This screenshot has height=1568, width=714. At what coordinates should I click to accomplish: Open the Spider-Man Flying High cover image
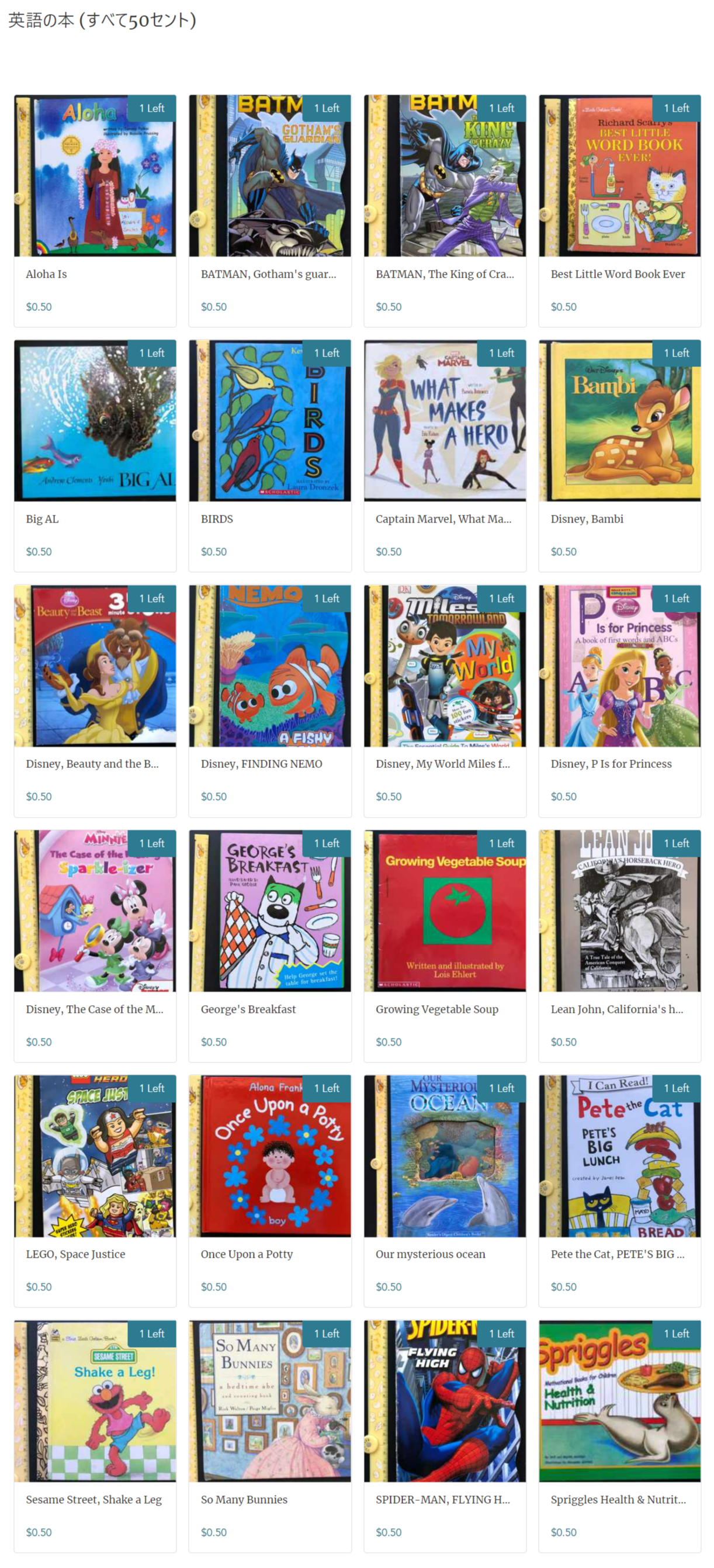tap(444, 1401)
